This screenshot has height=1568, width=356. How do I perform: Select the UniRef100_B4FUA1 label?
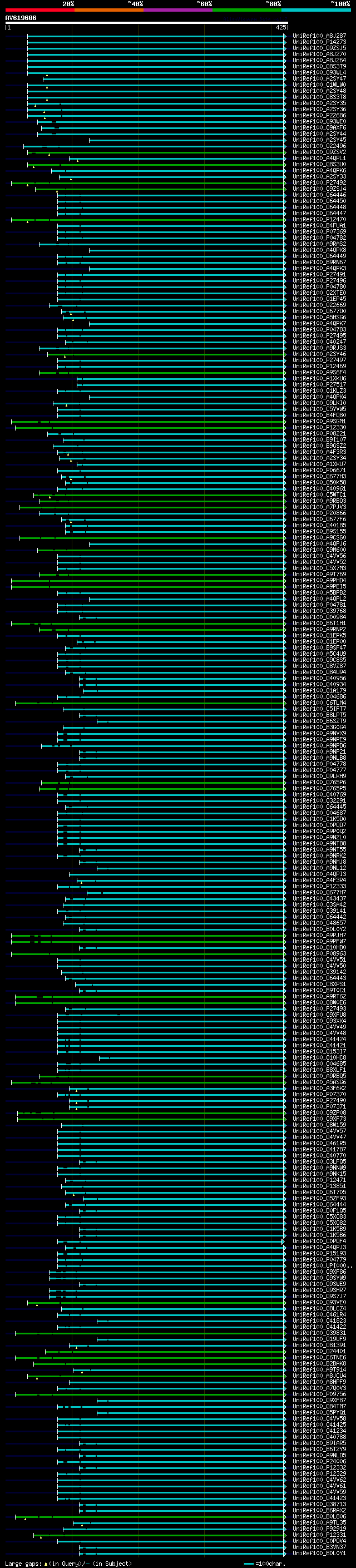click(x=319, y=226)
